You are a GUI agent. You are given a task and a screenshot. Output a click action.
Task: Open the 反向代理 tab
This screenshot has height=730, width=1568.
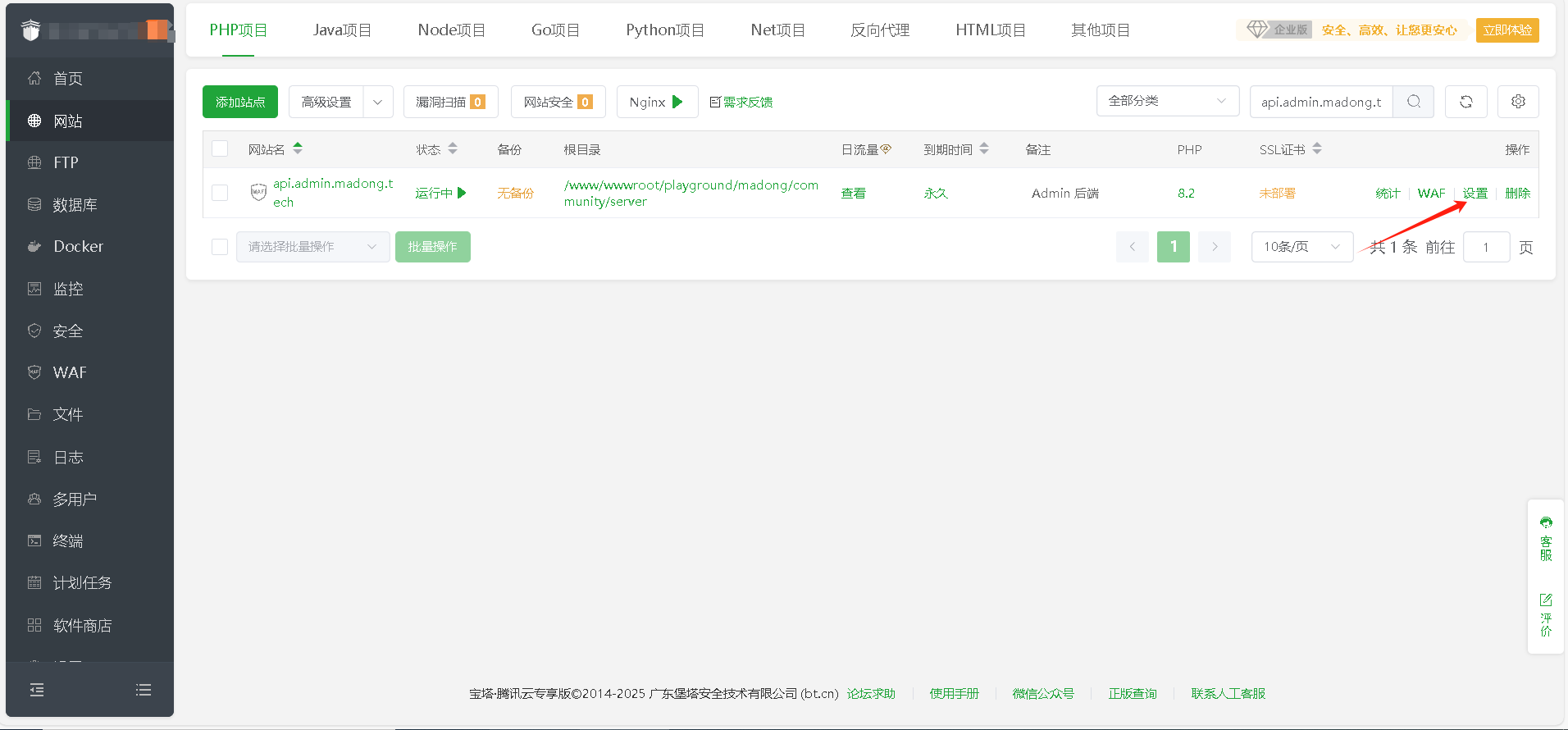(x=880, y=30)
